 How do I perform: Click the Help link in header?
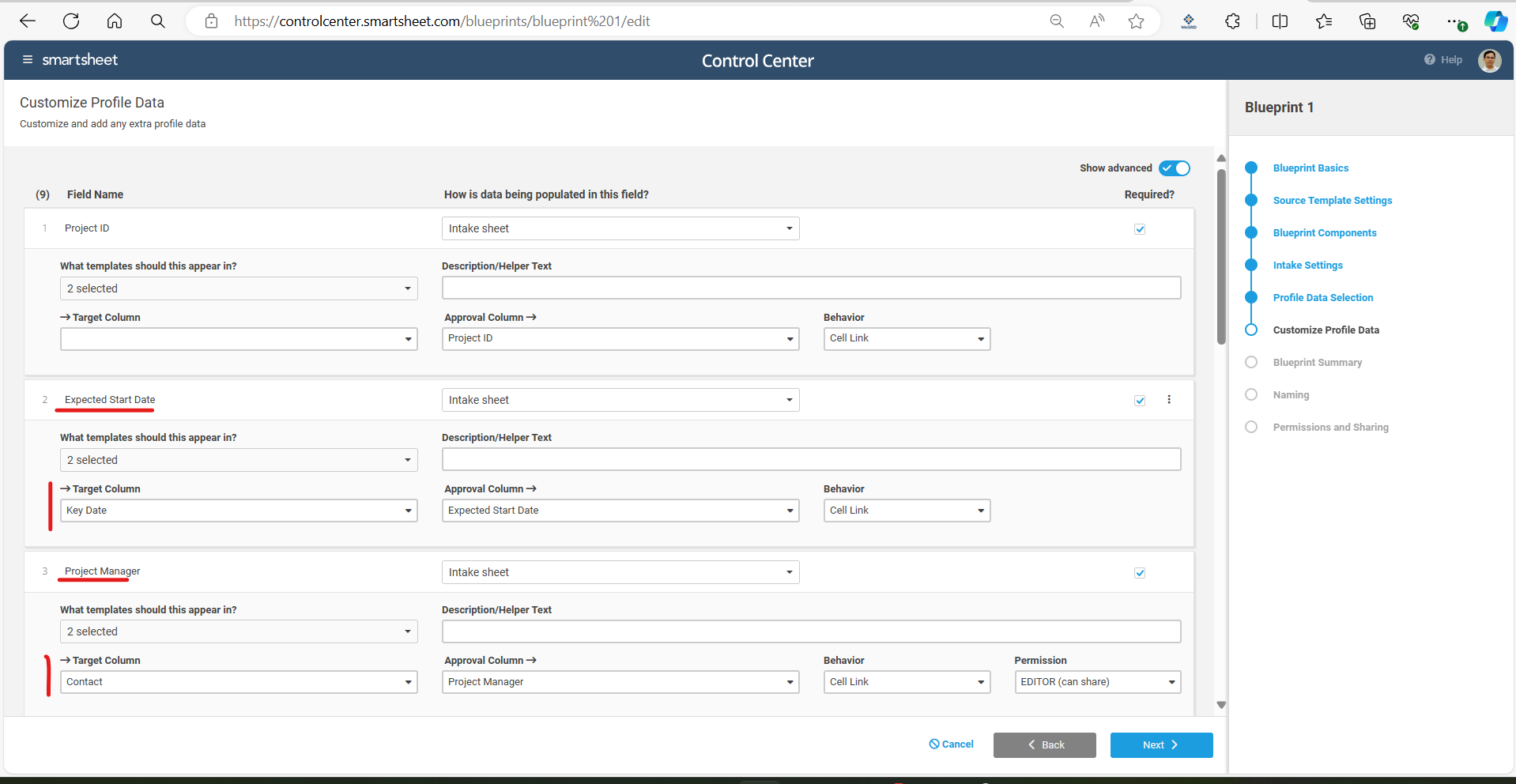[1451, 60]
